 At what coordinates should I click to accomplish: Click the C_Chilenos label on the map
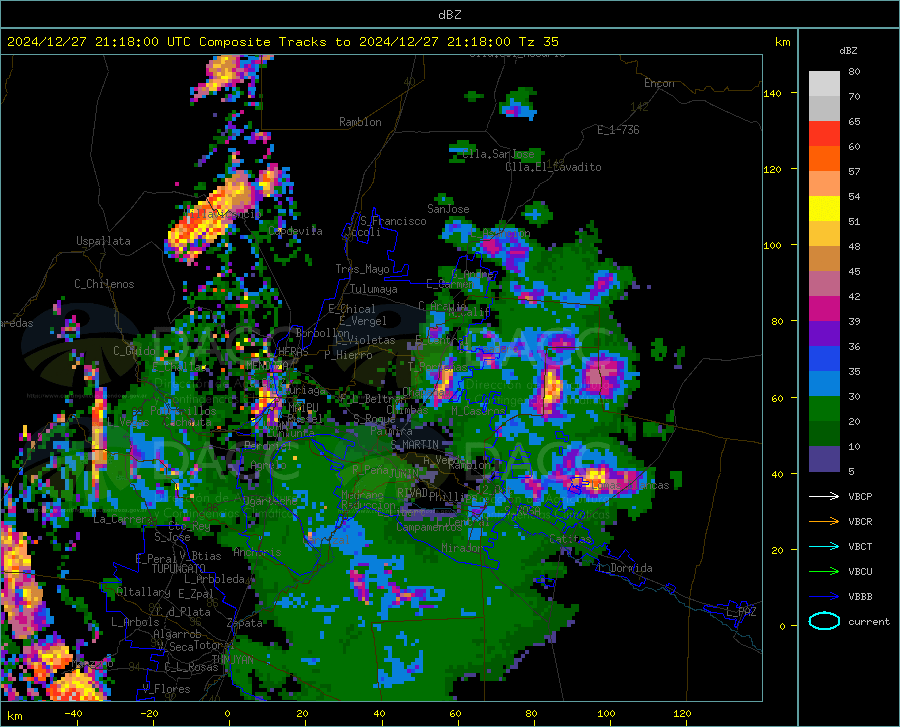coord(104,284)
